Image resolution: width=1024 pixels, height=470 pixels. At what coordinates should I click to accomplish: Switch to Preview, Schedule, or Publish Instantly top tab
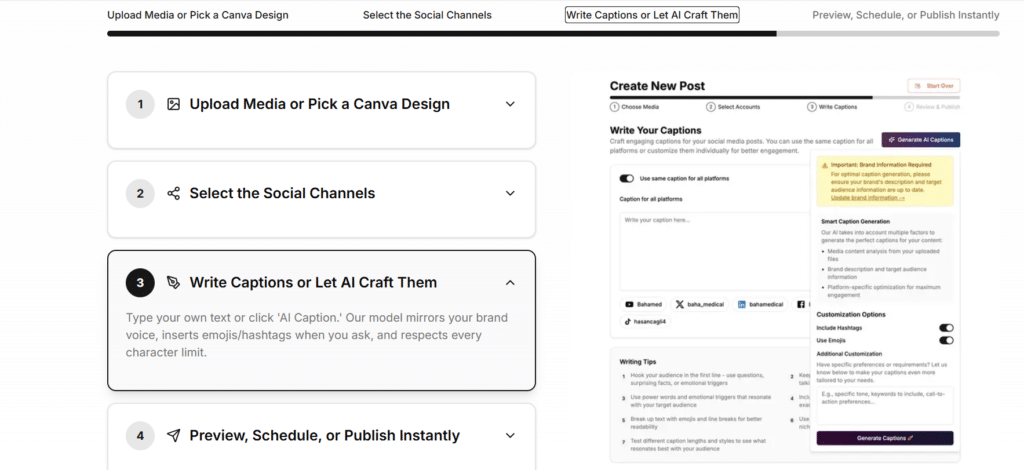905,15
